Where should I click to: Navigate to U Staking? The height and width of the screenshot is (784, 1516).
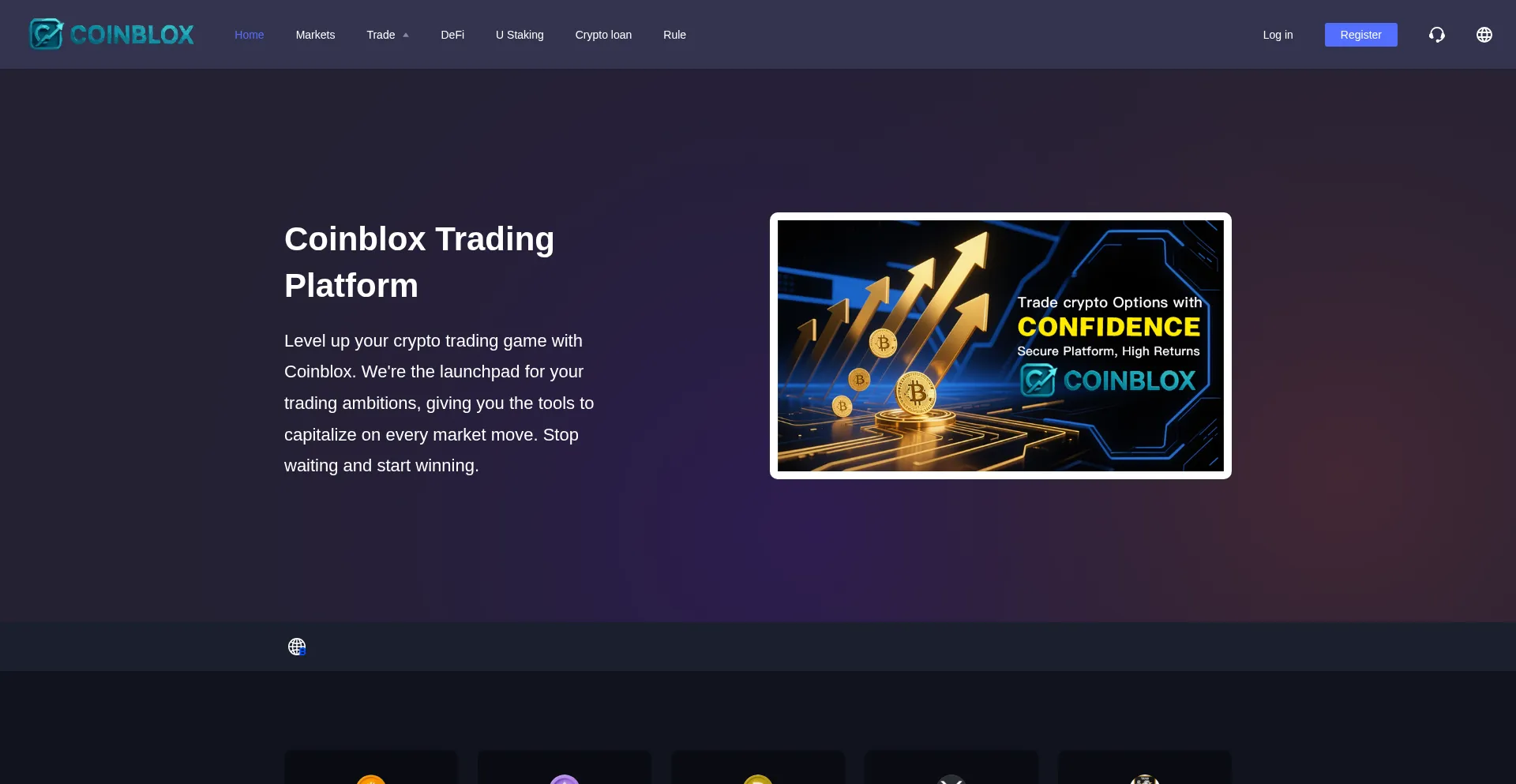click(520, 35)
